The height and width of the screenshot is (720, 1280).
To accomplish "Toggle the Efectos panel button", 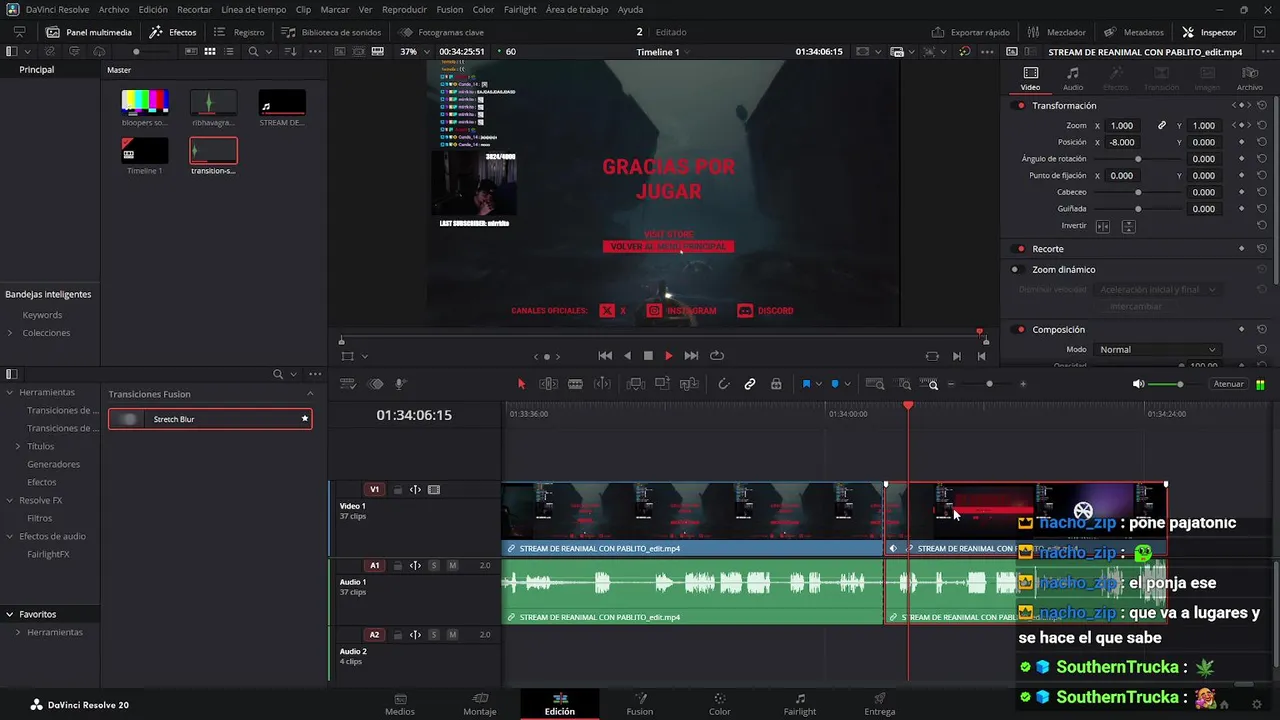I will coord(173,32).
